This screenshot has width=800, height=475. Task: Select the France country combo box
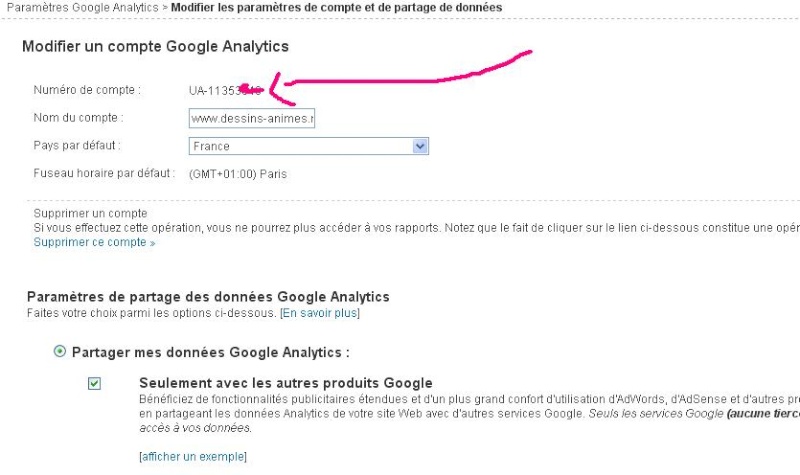click(309, 146)
